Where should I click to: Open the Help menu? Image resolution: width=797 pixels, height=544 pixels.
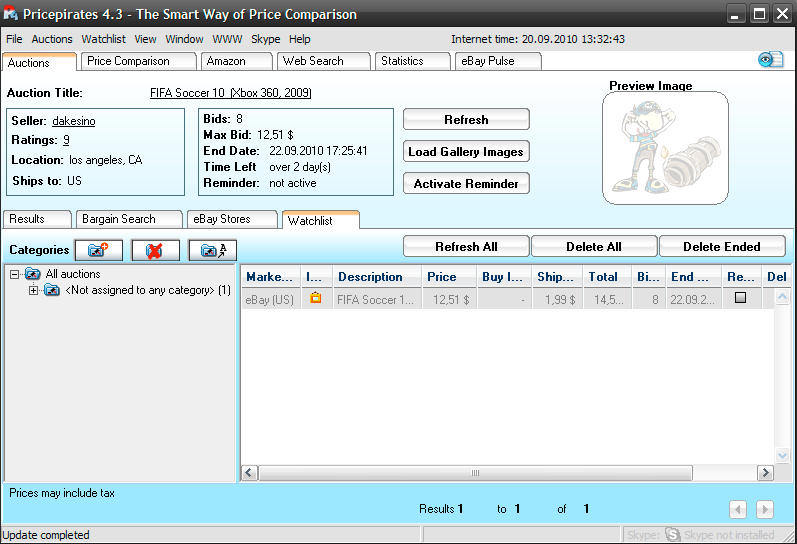299,39
